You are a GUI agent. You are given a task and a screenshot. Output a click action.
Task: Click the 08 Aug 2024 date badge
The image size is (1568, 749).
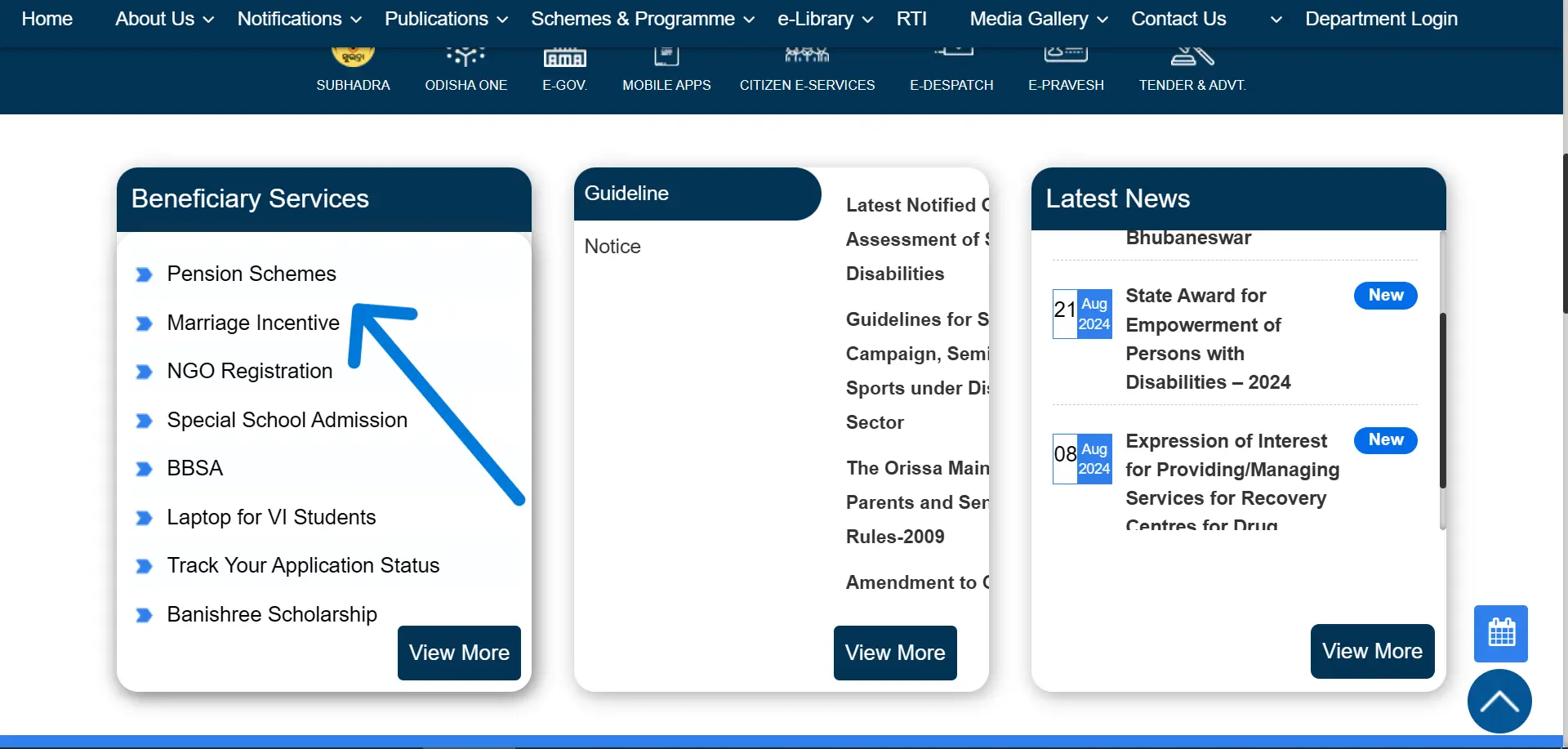tap(1082, 458)
